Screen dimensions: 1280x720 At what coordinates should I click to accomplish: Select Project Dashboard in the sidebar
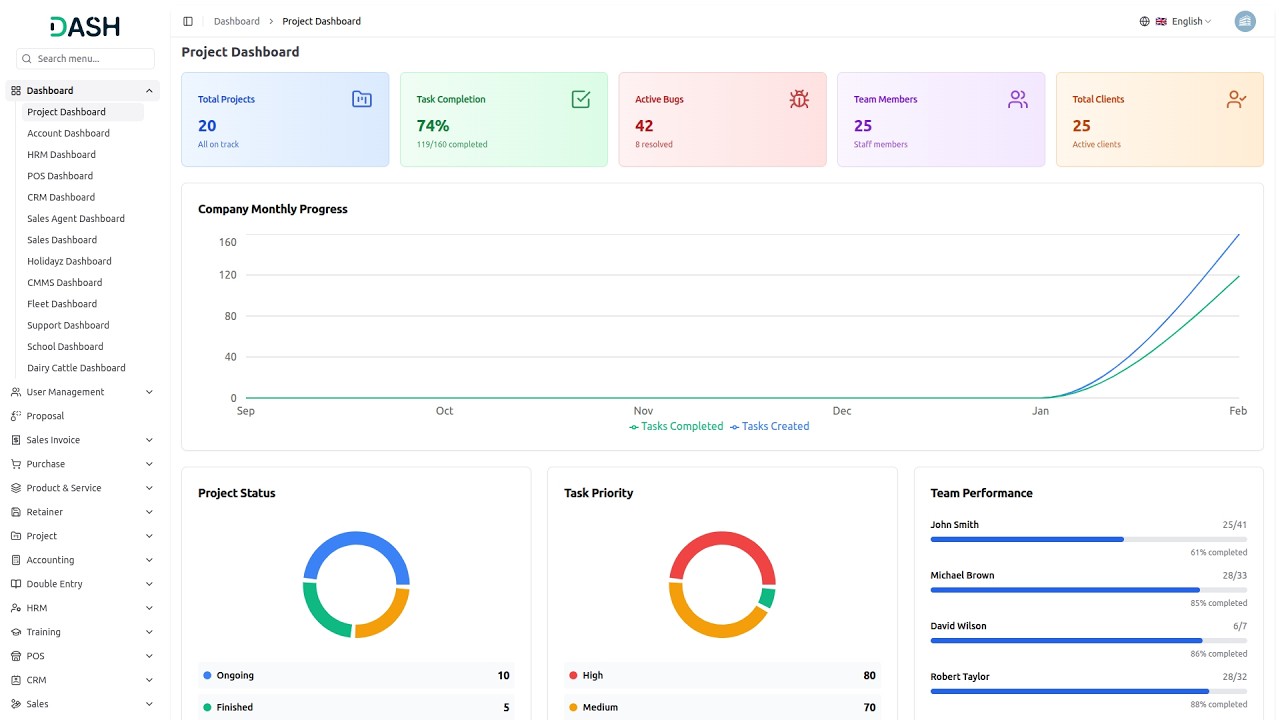pyautogui.click(x=83, y=112)
